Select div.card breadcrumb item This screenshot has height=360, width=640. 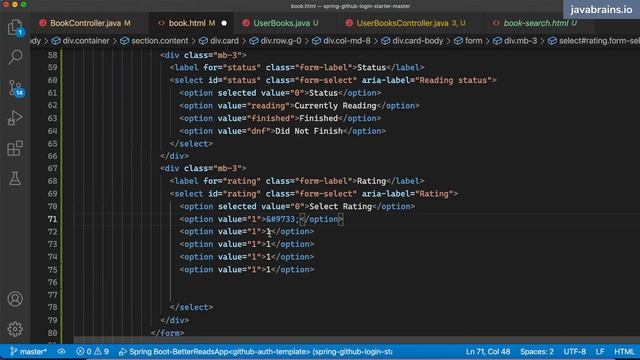pyautogui.click(x=219, y=41)
